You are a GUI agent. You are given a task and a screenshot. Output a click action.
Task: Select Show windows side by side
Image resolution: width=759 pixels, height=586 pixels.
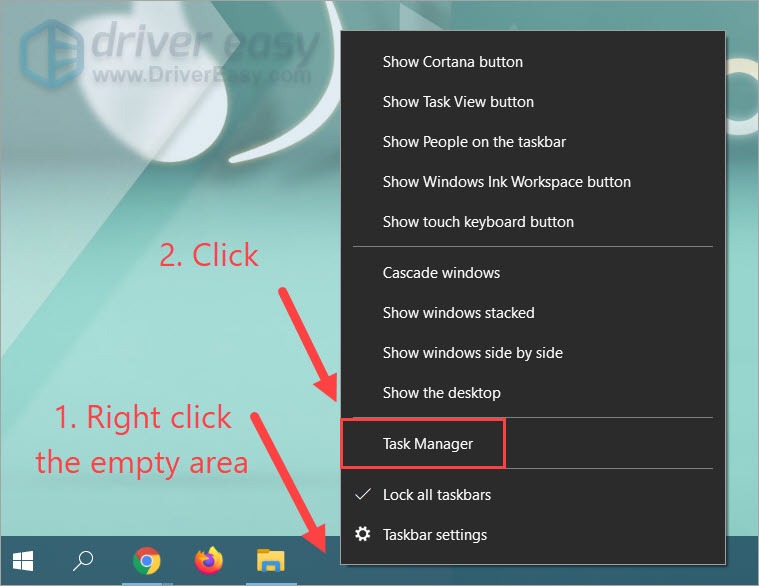click(x=472, y=353)
